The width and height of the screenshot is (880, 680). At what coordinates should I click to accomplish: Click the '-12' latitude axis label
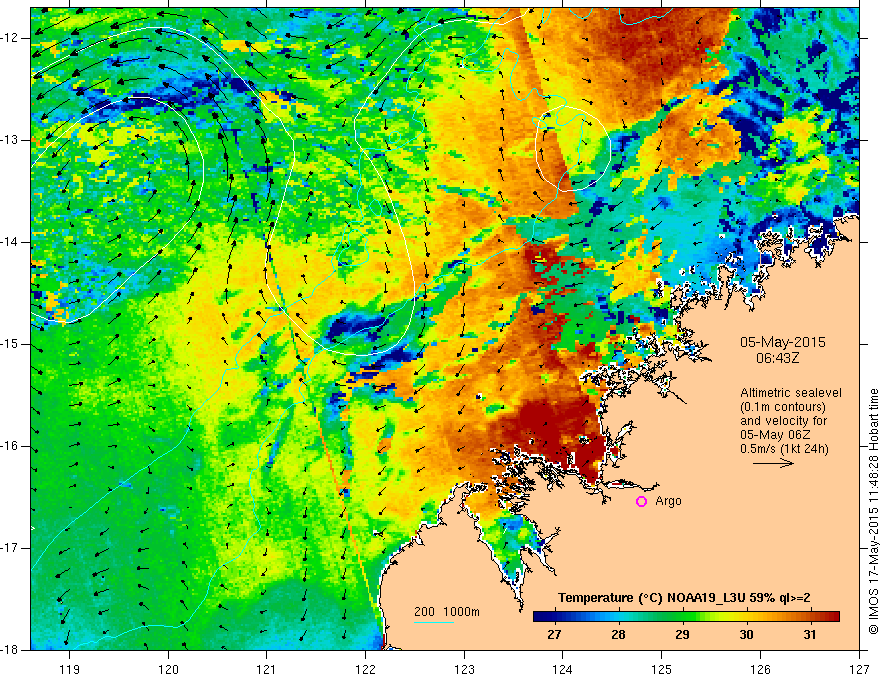pyautogui.click(x=11, y=38)
